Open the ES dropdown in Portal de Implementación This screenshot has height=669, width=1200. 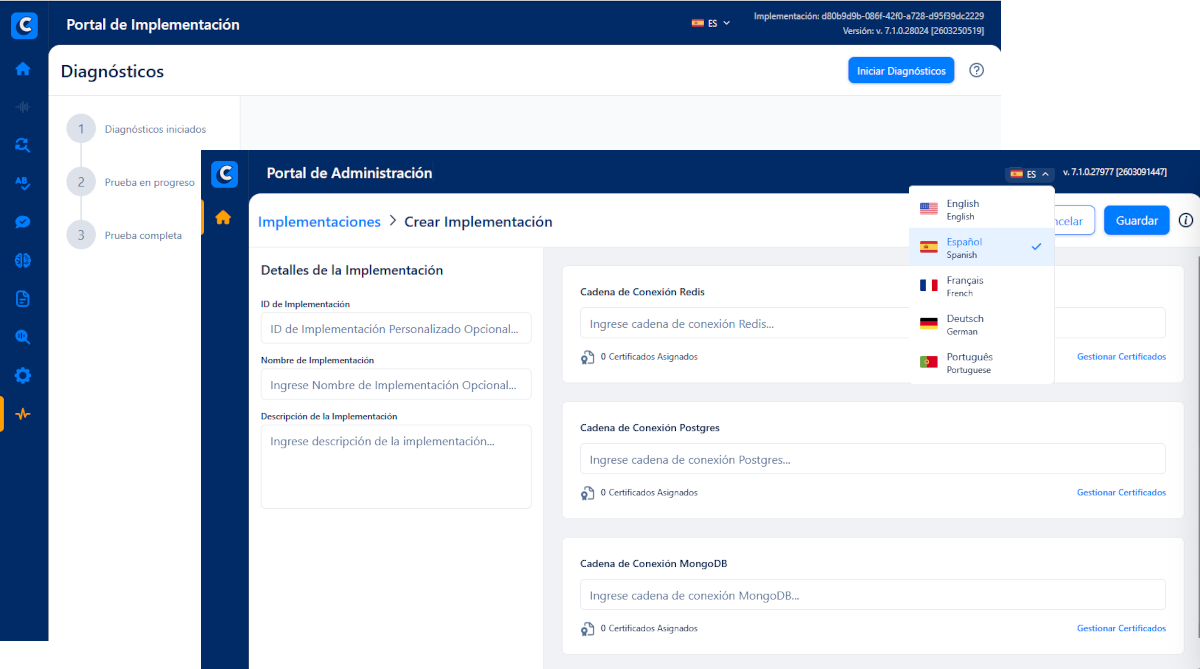click(711, 22)
